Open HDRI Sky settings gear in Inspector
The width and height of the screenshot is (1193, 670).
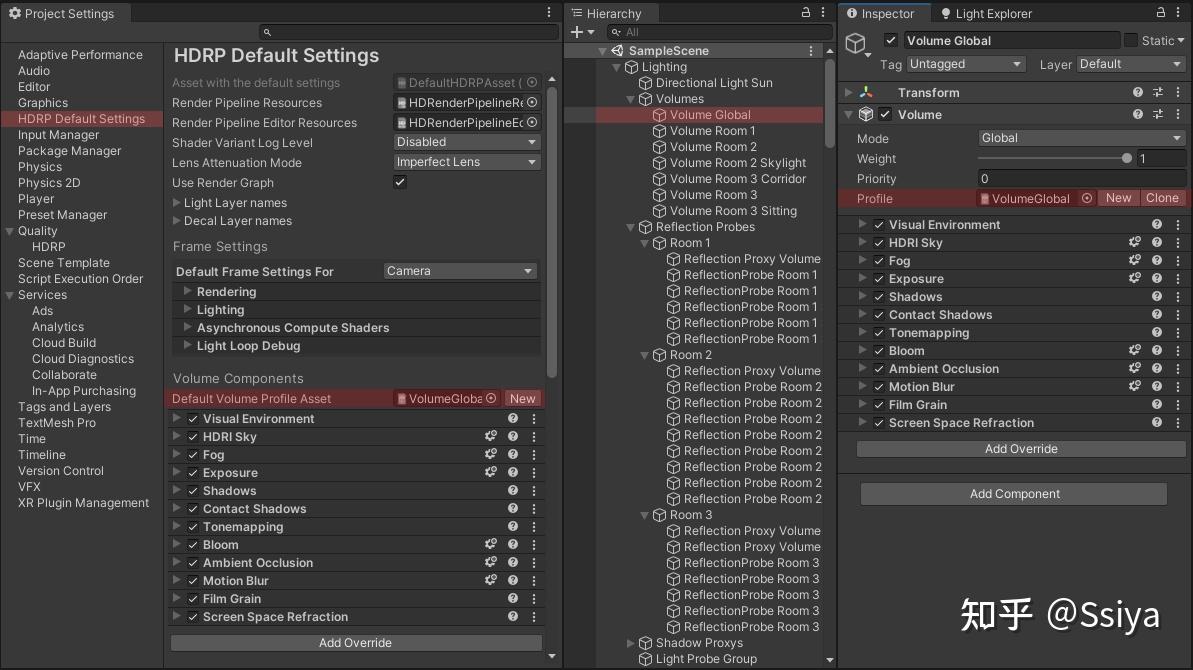pos(1135,243)
